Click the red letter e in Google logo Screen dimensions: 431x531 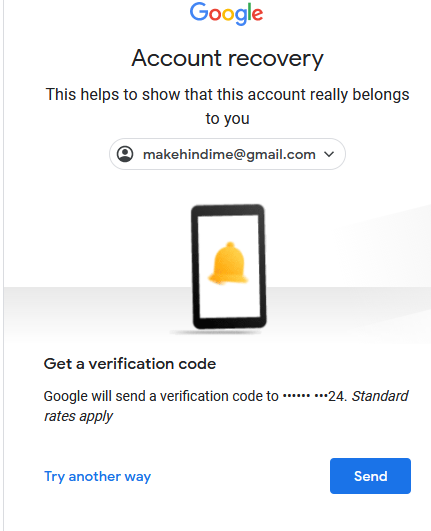[257, 15]
